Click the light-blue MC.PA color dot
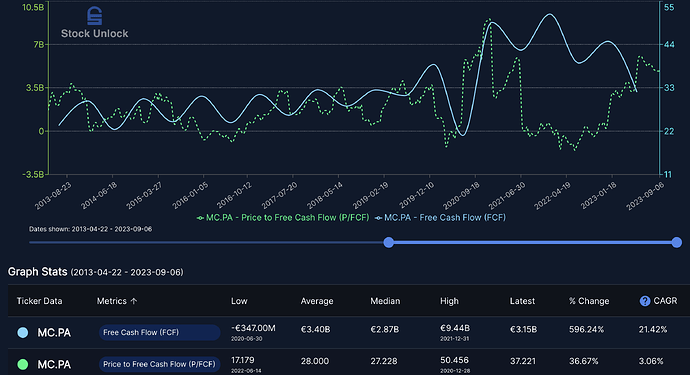Image resolution: width=690 pixels, height=375 pixels. tap(22, 333)
